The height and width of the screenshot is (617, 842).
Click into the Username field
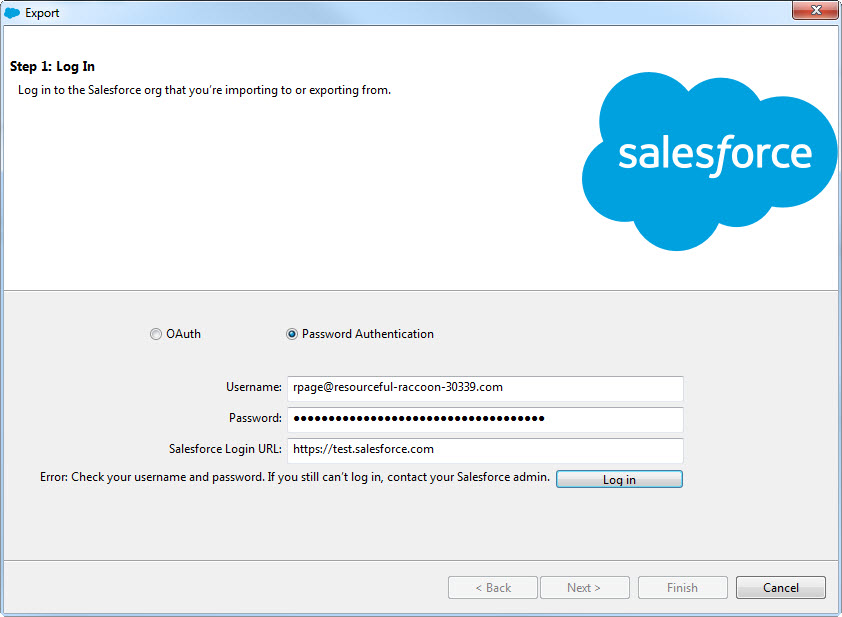coord(485,388)
